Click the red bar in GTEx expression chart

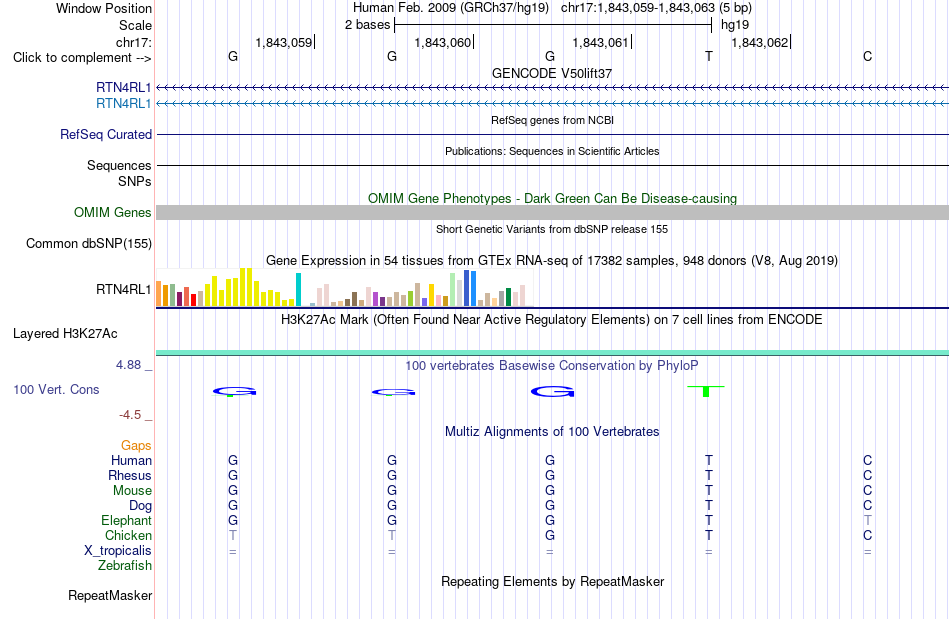(x=193, y=300)
